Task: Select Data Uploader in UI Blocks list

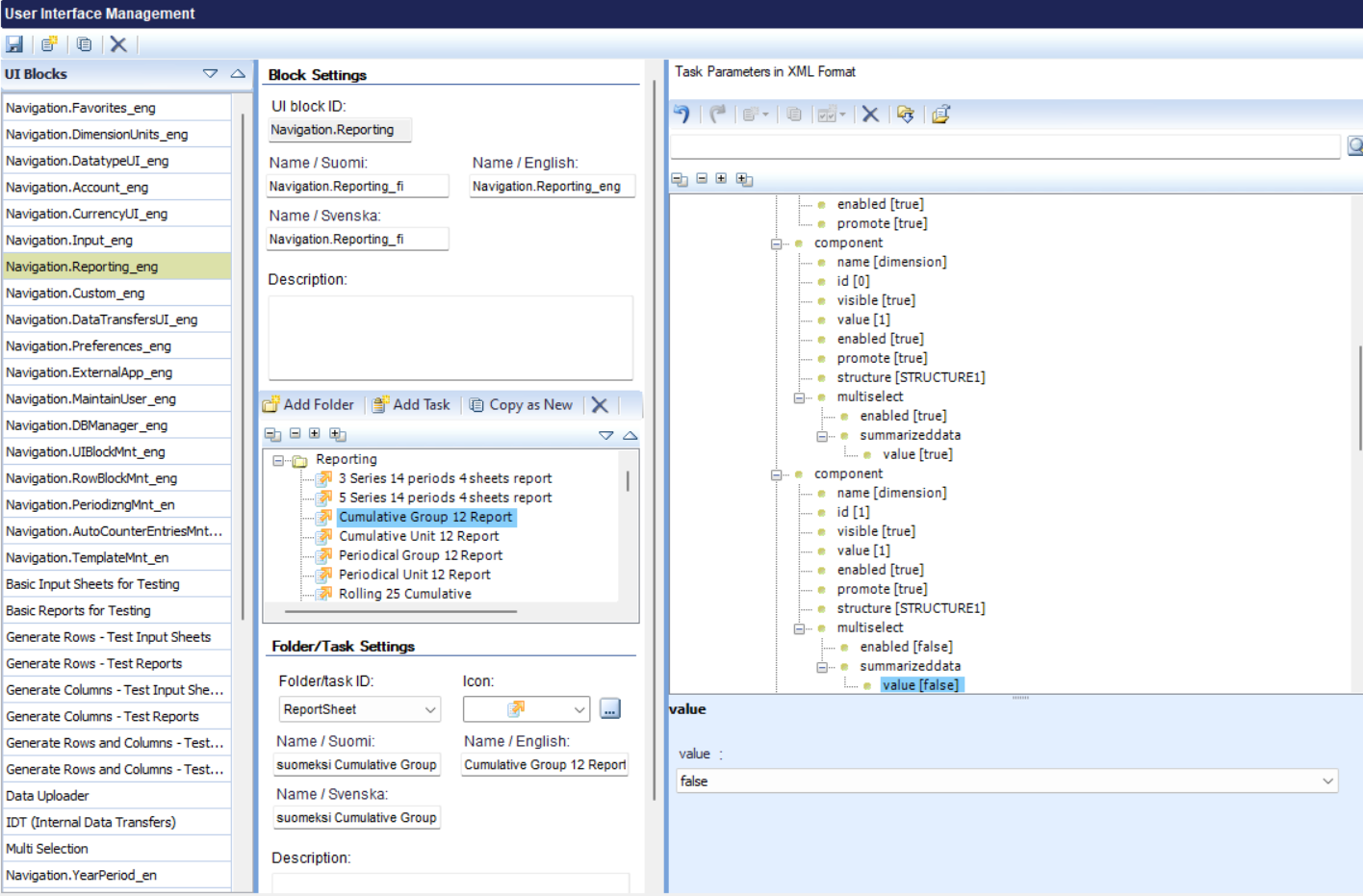Action: [116, 796]
